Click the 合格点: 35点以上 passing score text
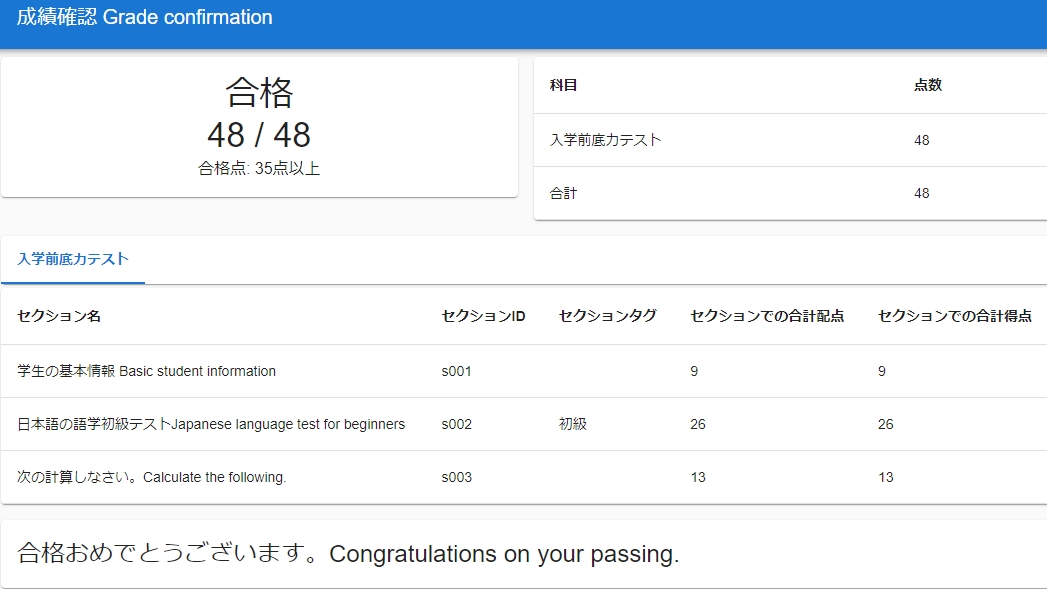Screen dimensions: 1047x589 (x=259, y=168)
